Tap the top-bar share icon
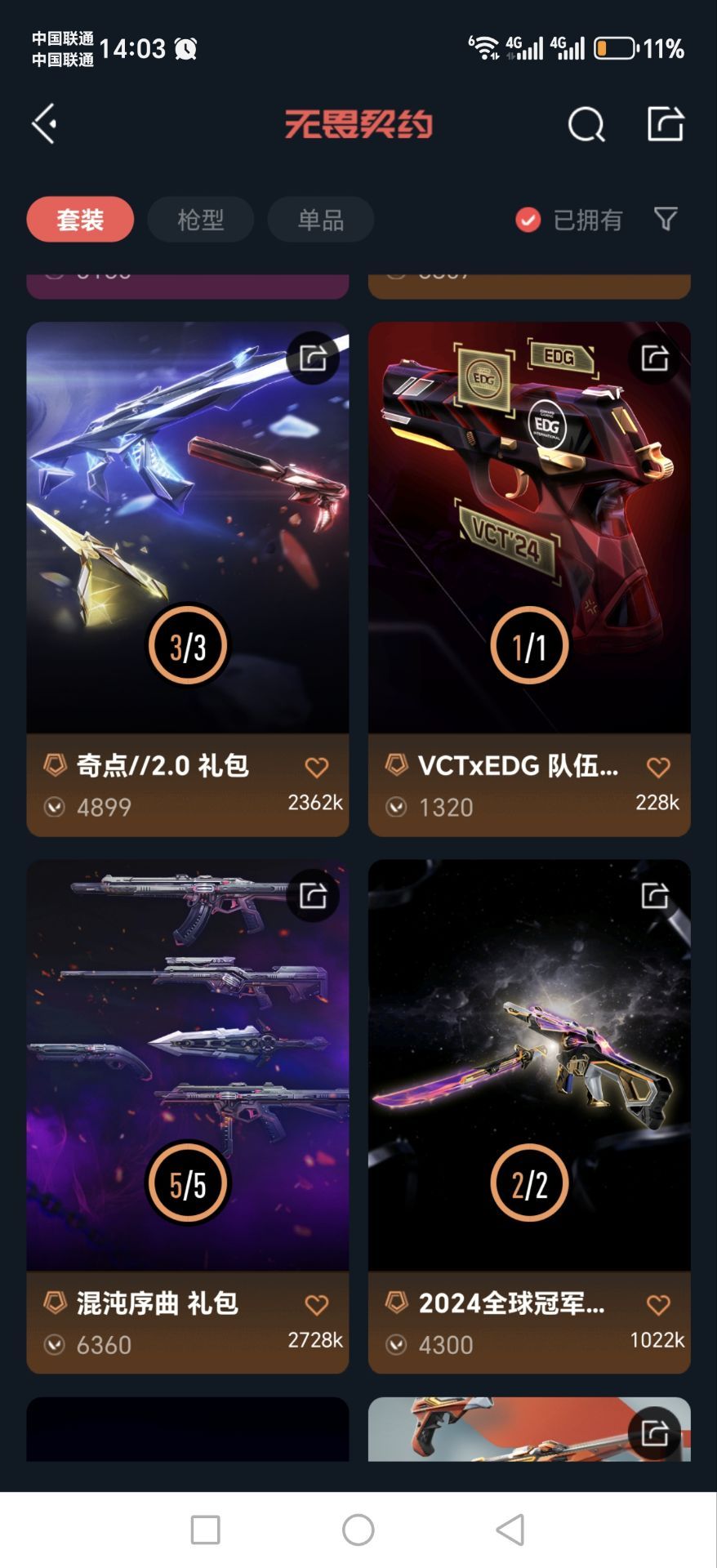The height and width of the screenshot is (1568, 717). point(665,124)
